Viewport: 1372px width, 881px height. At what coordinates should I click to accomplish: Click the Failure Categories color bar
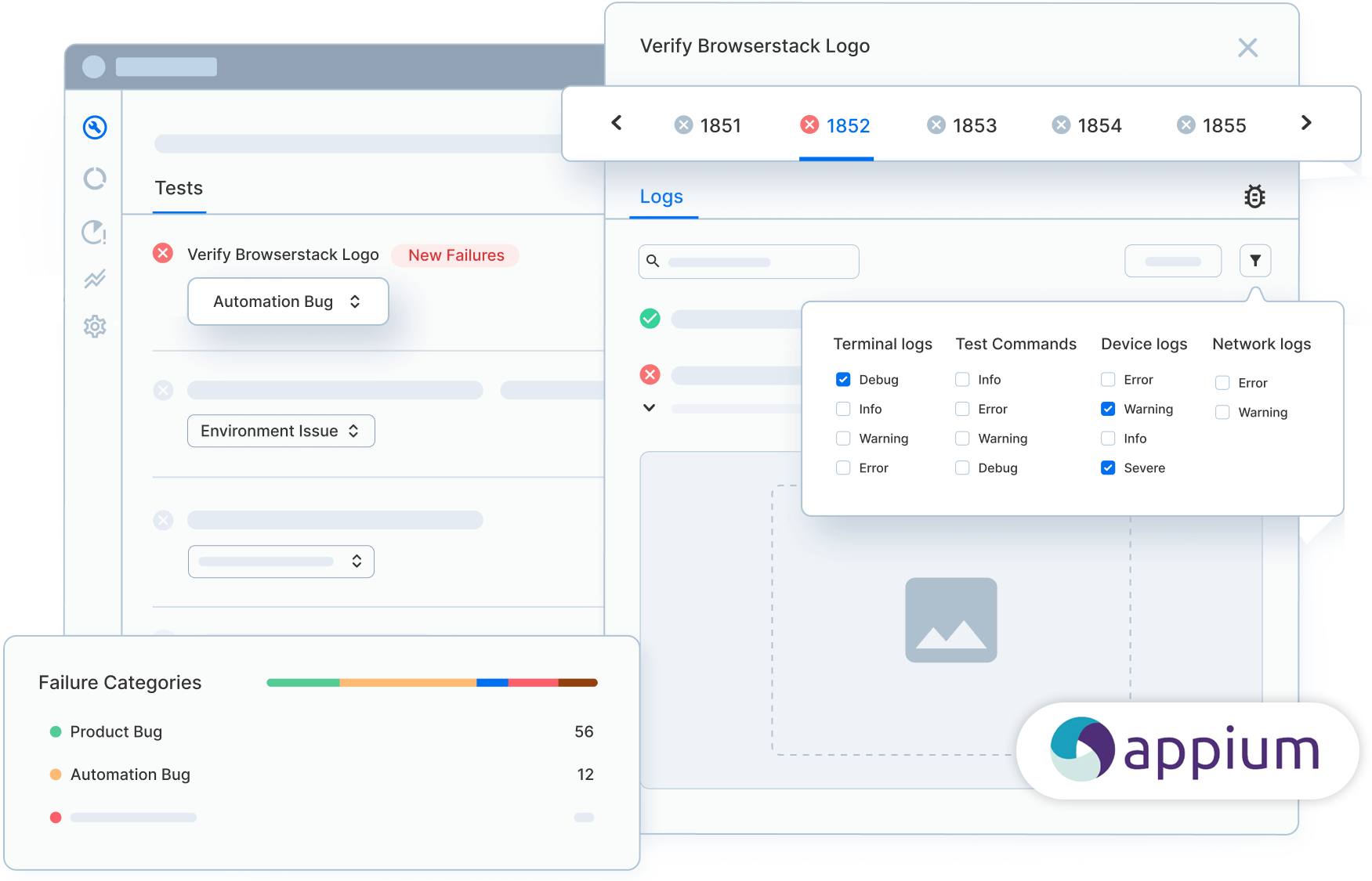(x=432, y=683)
